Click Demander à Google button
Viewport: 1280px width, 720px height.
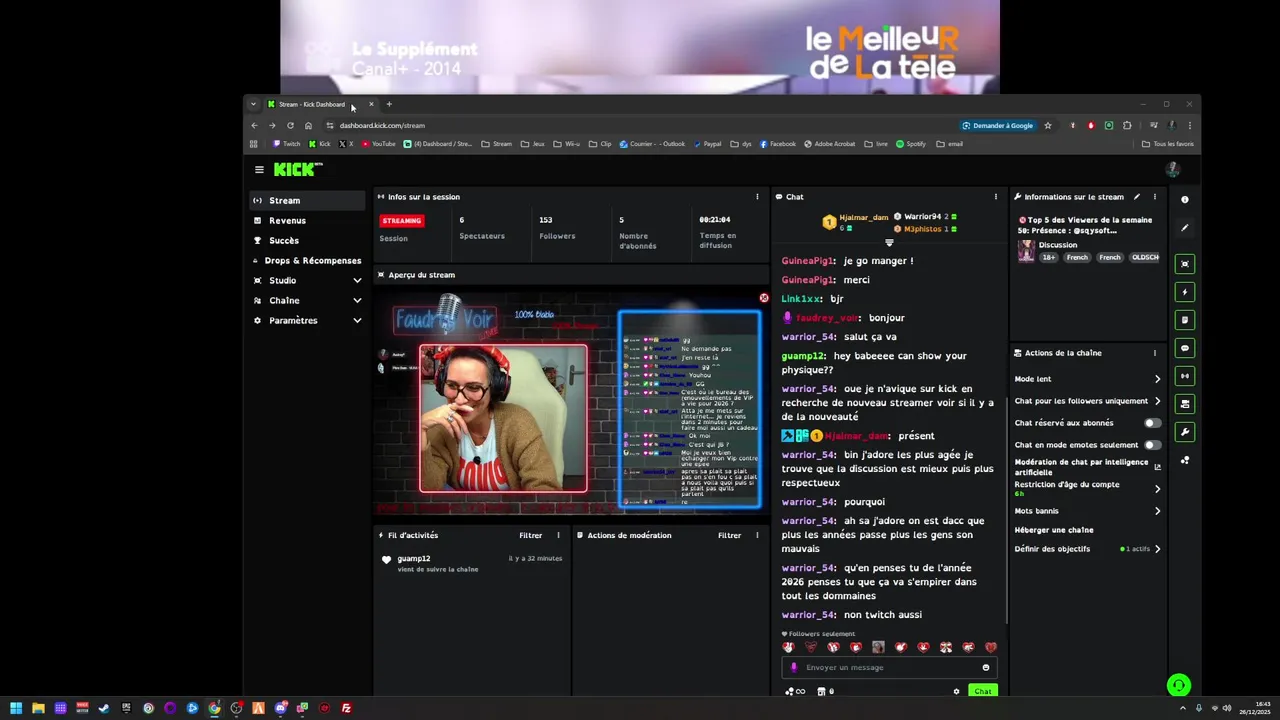click(997, 126)
